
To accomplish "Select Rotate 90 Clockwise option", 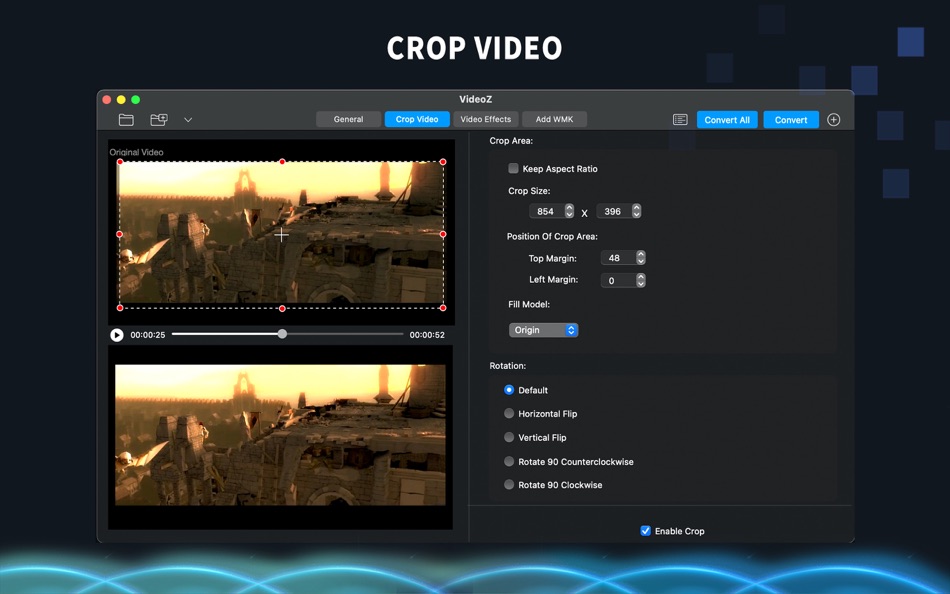I will click(509, 484).
